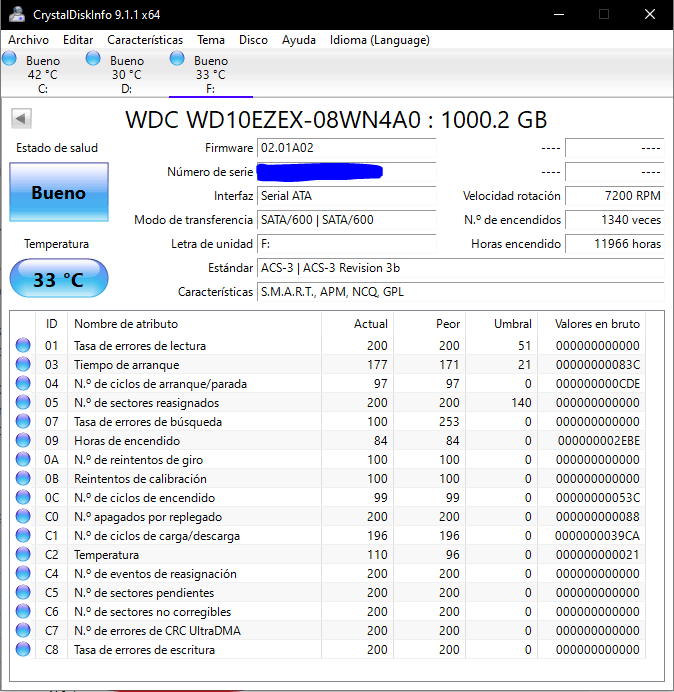
Task: Click status orb of attribute 03 Tiempo de arranque
Action: coord(23,364)
